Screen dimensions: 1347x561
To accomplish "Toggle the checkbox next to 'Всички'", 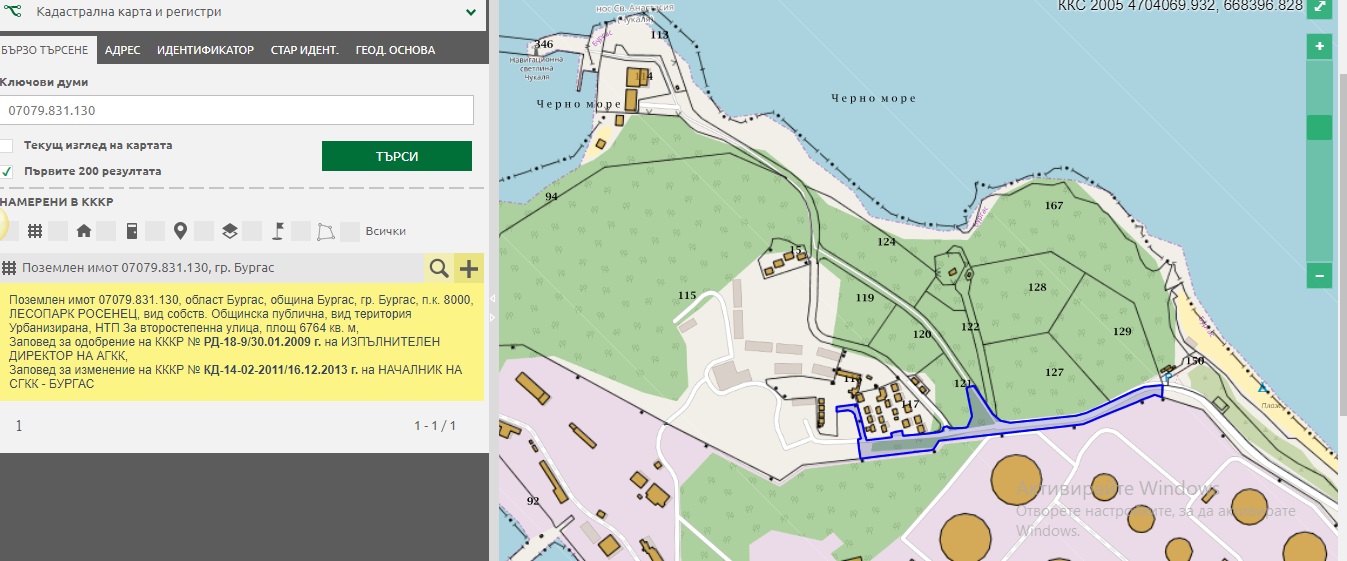I will coord(349,232).
